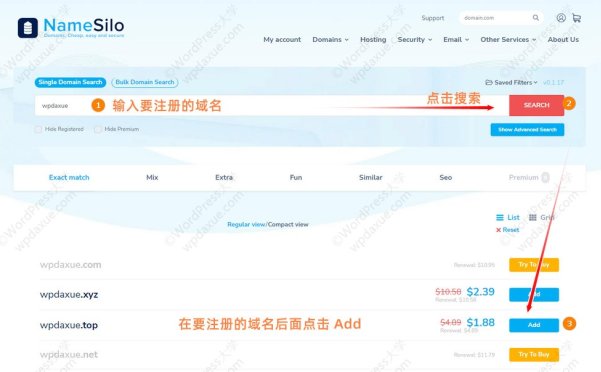Click Try To Buy for wpdaxue.net
The image size is (601, 372).
click(534, 355)
